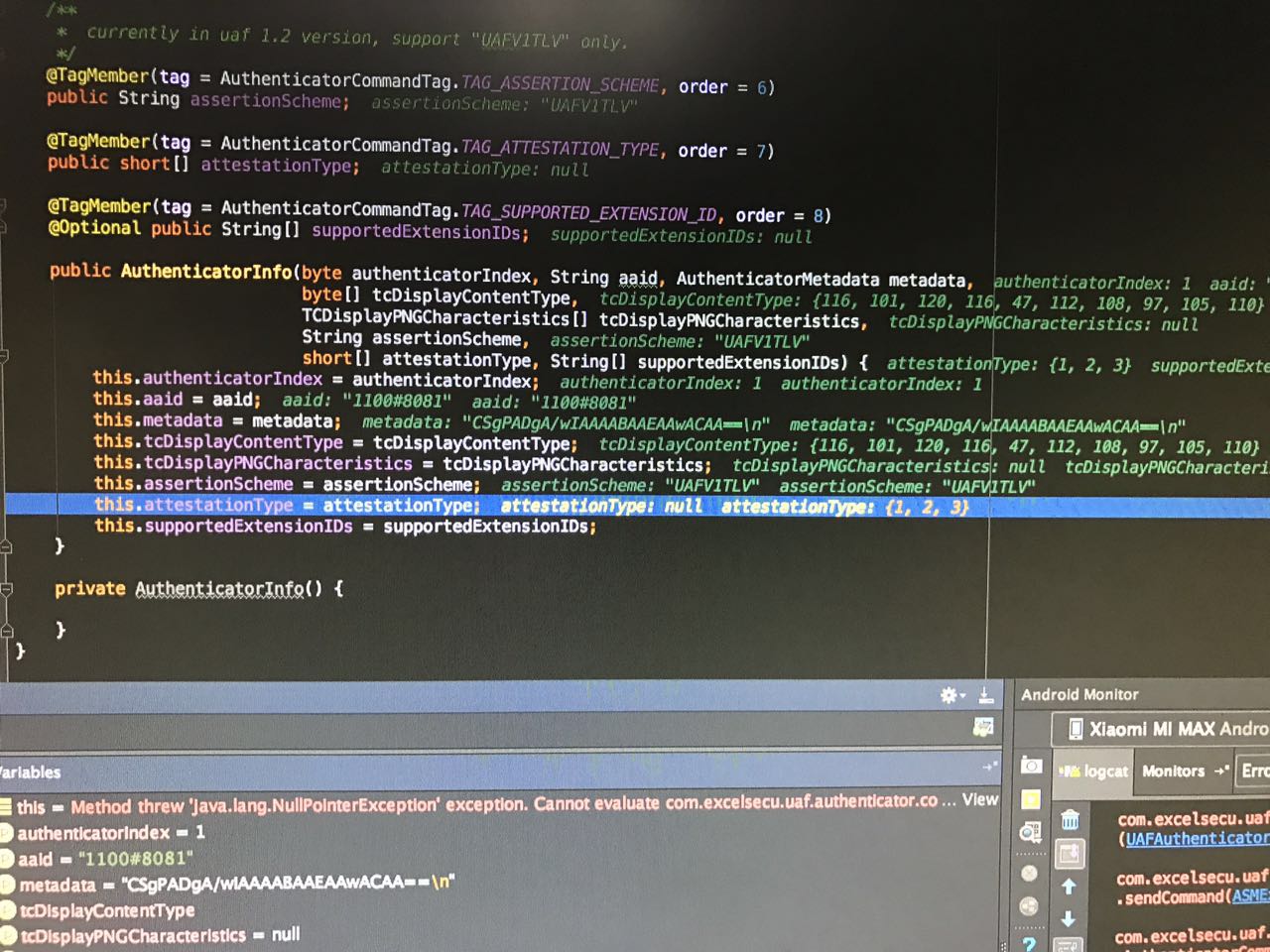Toggle soft wraps icon in logcat toolbar
The width and height of the screenshot is (1270, 952).
[1069, 945]
